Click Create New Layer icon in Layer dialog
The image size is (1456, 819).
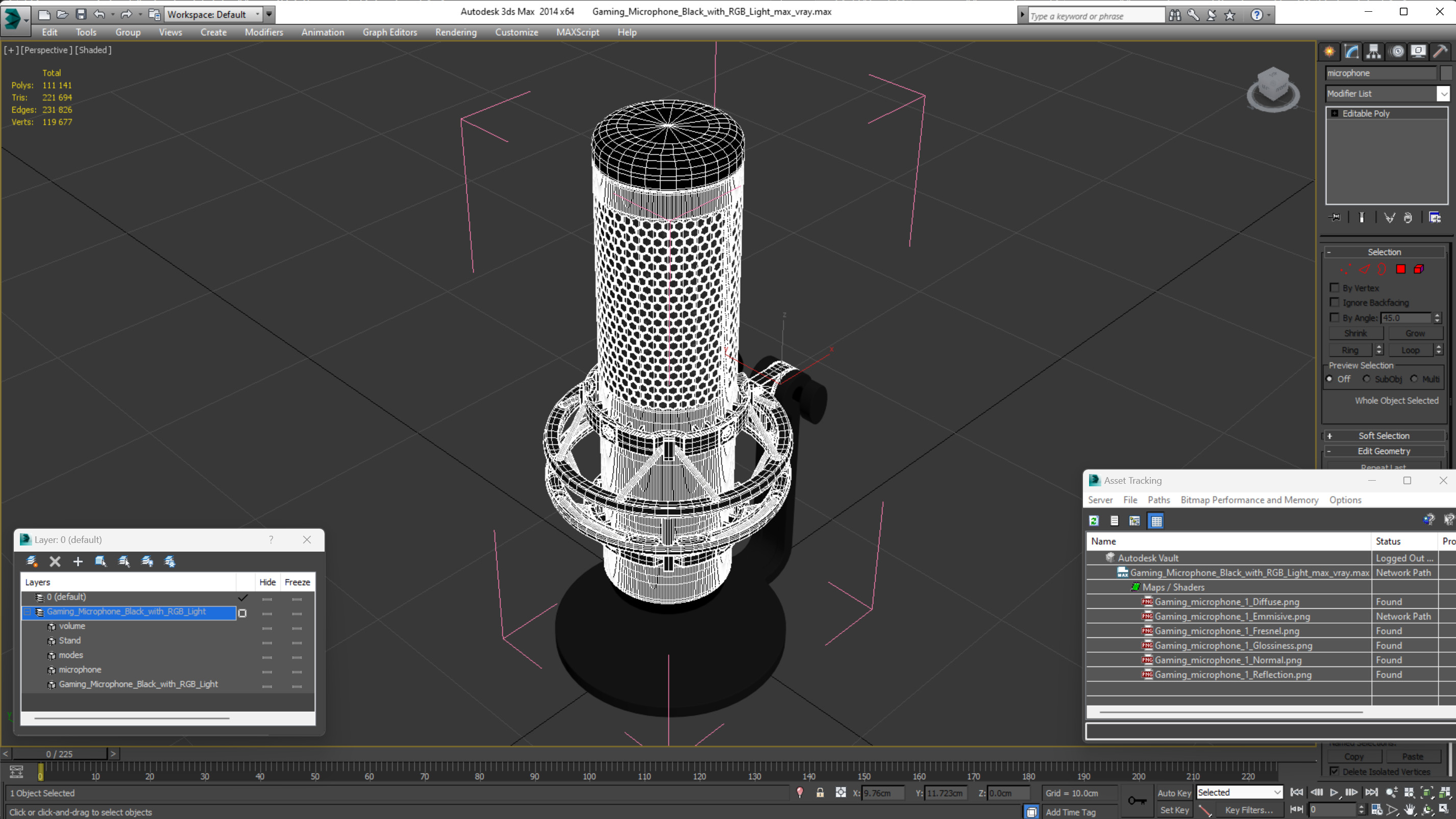point(32,561)
